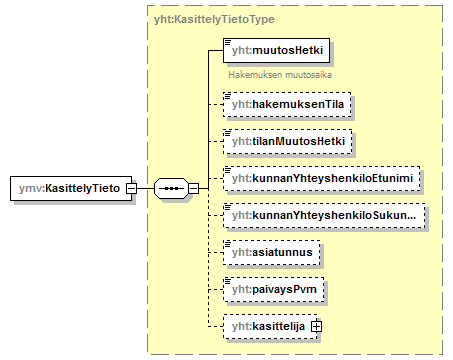Screen dimensions: 453x360
Task: Collapse the sequence compositor minus box
Action: 193,188
